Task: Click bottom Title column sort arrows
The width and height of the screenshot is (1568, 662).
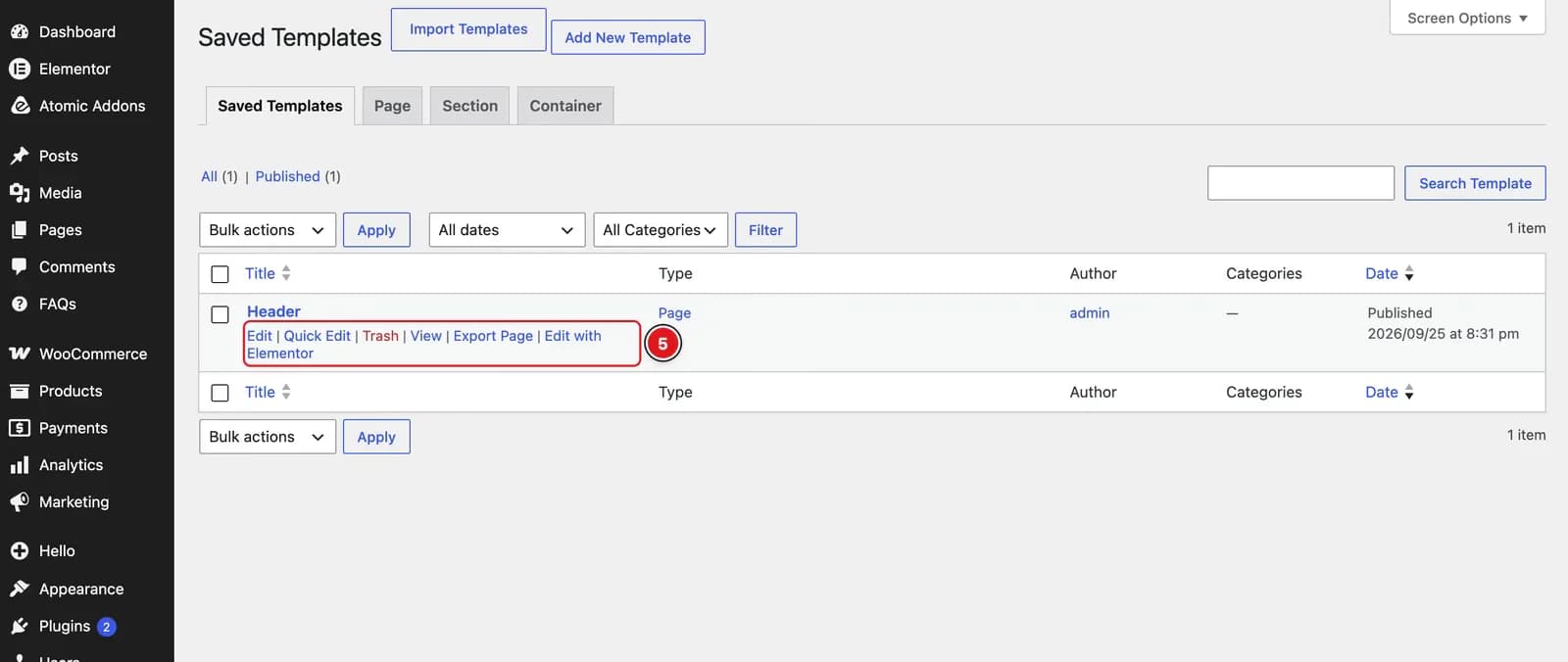Action: (x=286, y=392)
